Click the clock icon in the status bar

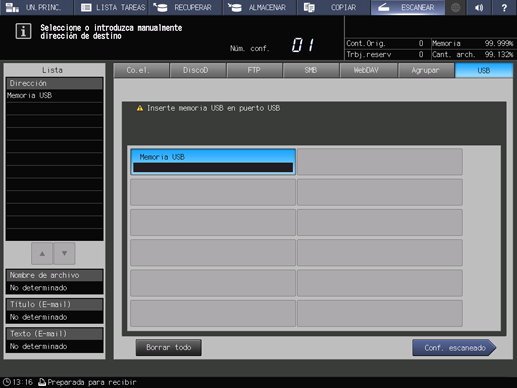(7, 382)
